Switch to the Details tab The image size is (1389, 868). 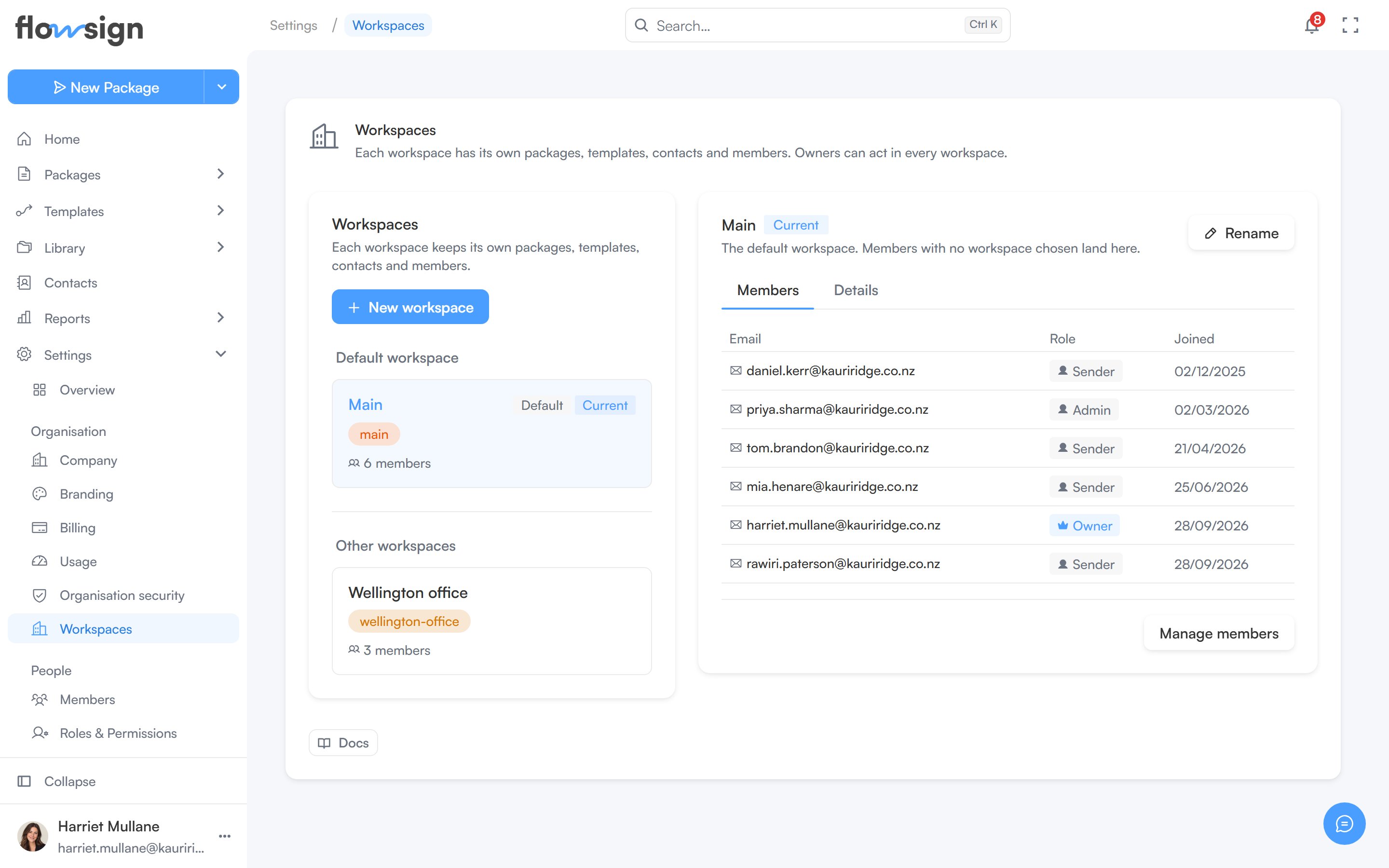pyautogui.click(x=856, y=290)
